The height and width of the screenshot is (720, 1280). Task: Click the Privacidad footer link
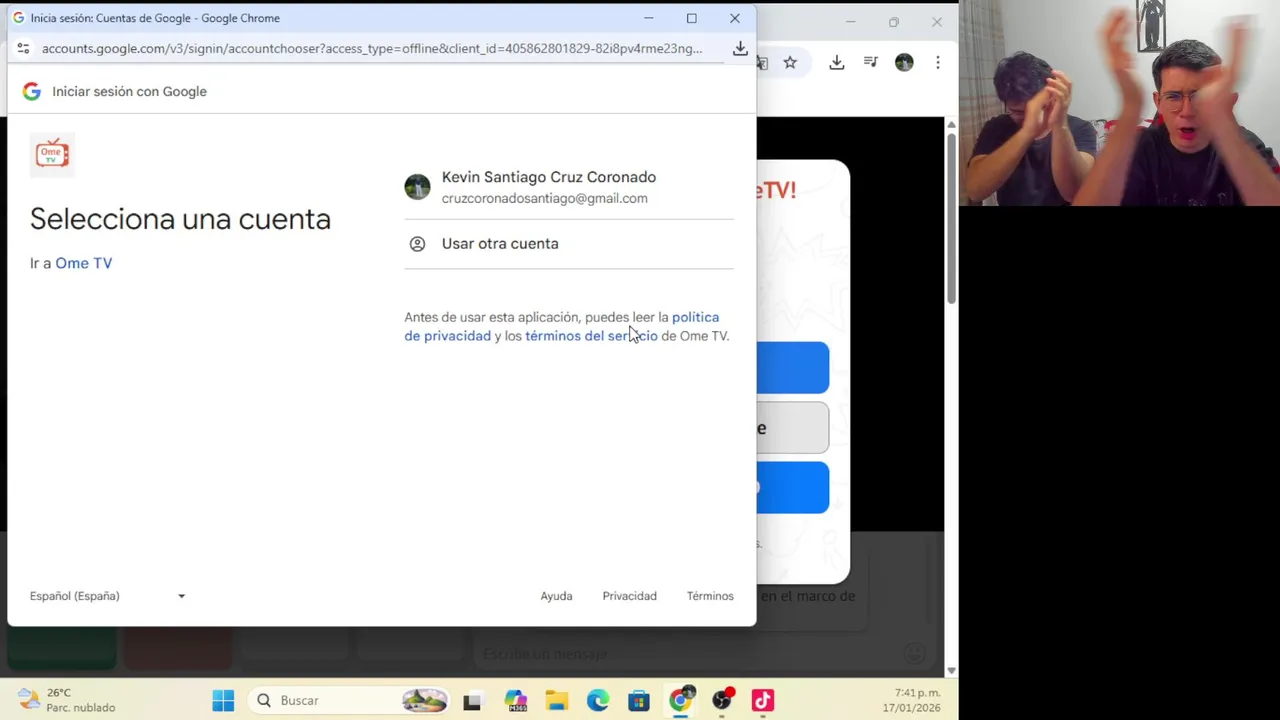[629, 596]
